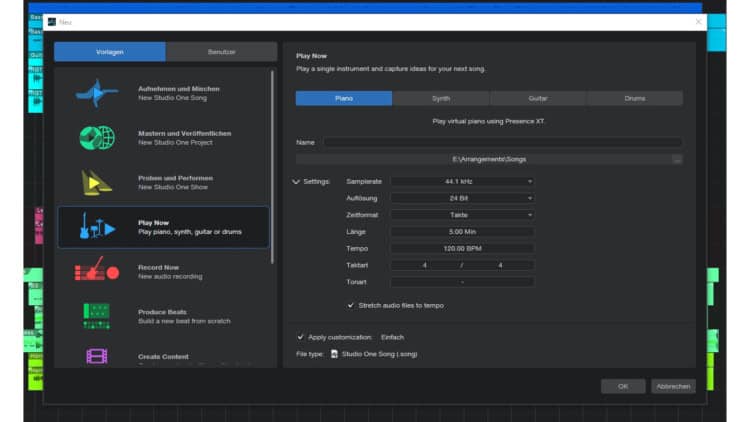Select the Record Now red icon
This screenshot has height=422, width=750.
97,270
